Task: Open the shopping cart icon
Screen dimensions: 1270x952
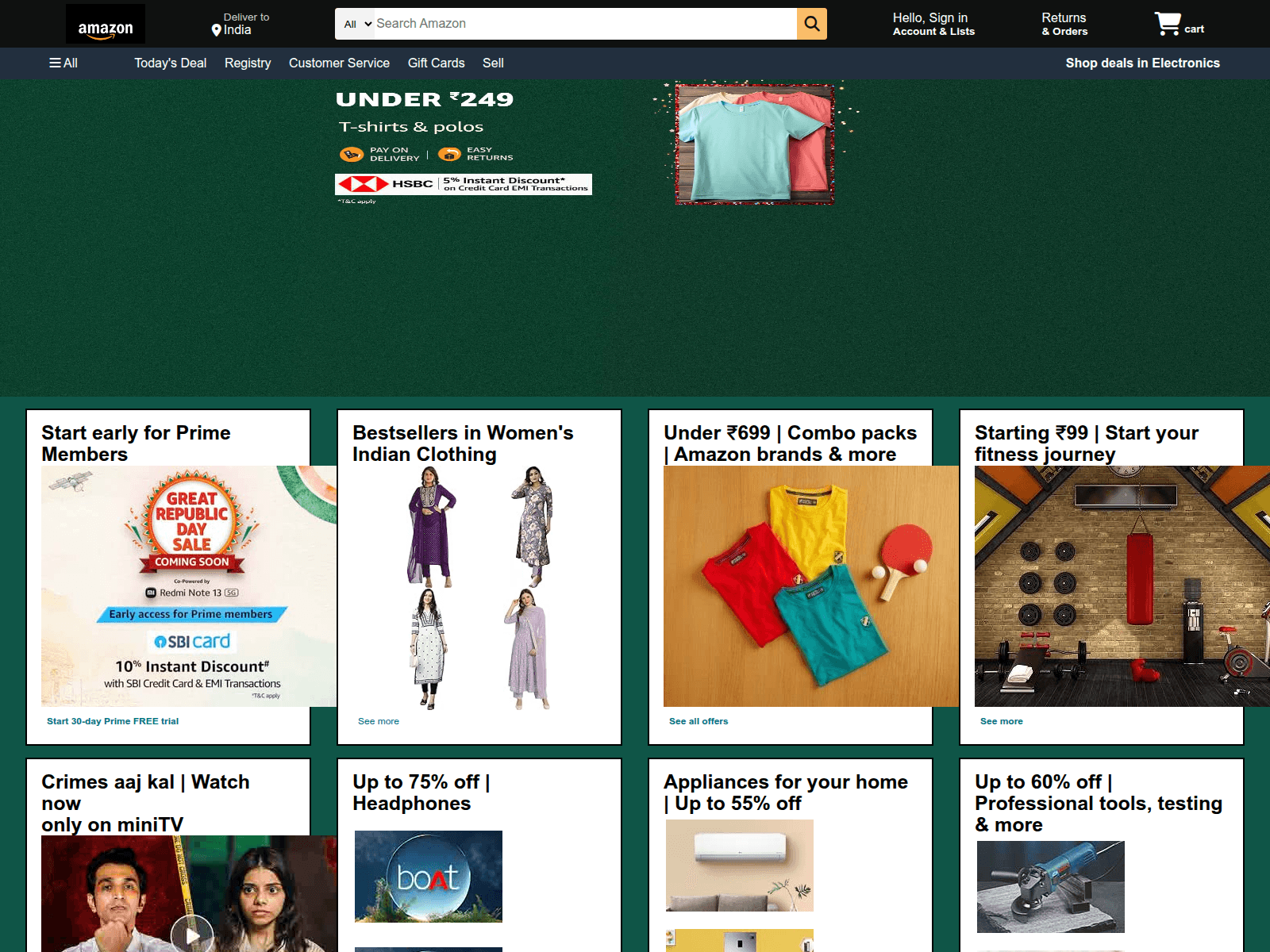Action: coord(1168,24)
